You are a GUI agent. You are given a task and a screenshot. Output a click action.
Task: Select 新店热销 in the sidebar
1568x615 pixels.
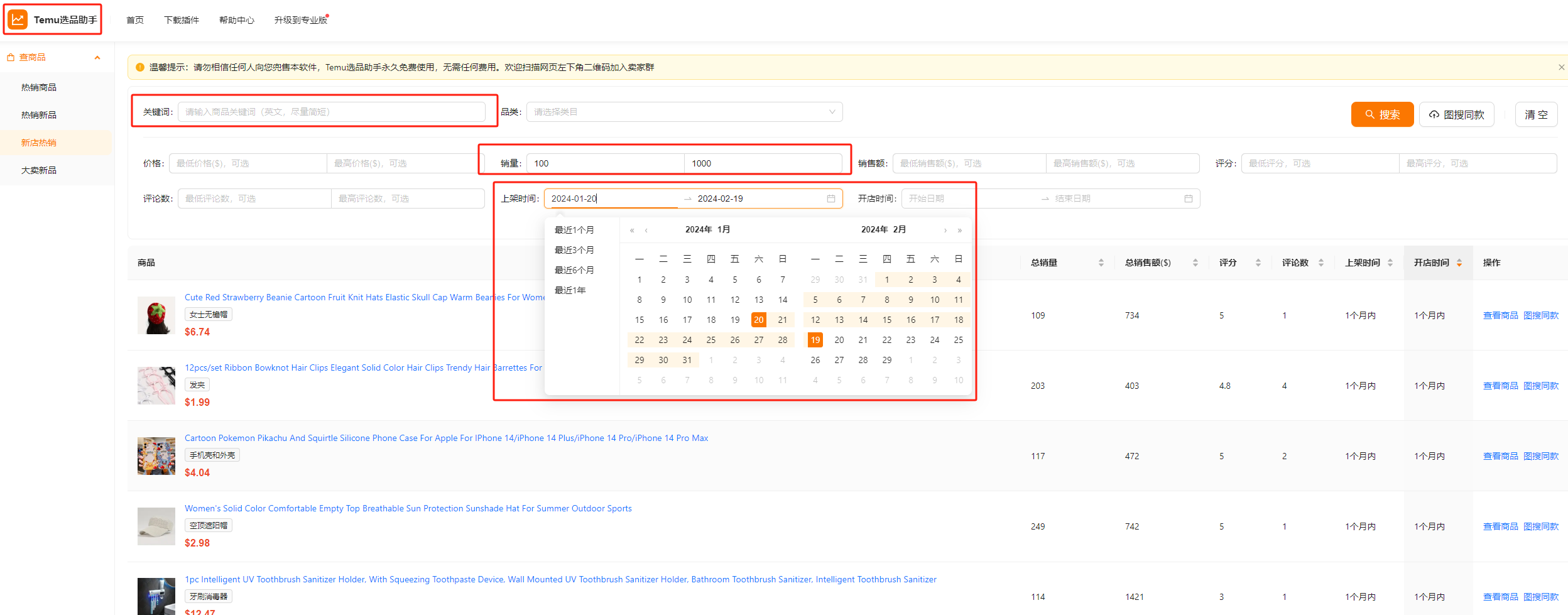(x=39, y=143)
